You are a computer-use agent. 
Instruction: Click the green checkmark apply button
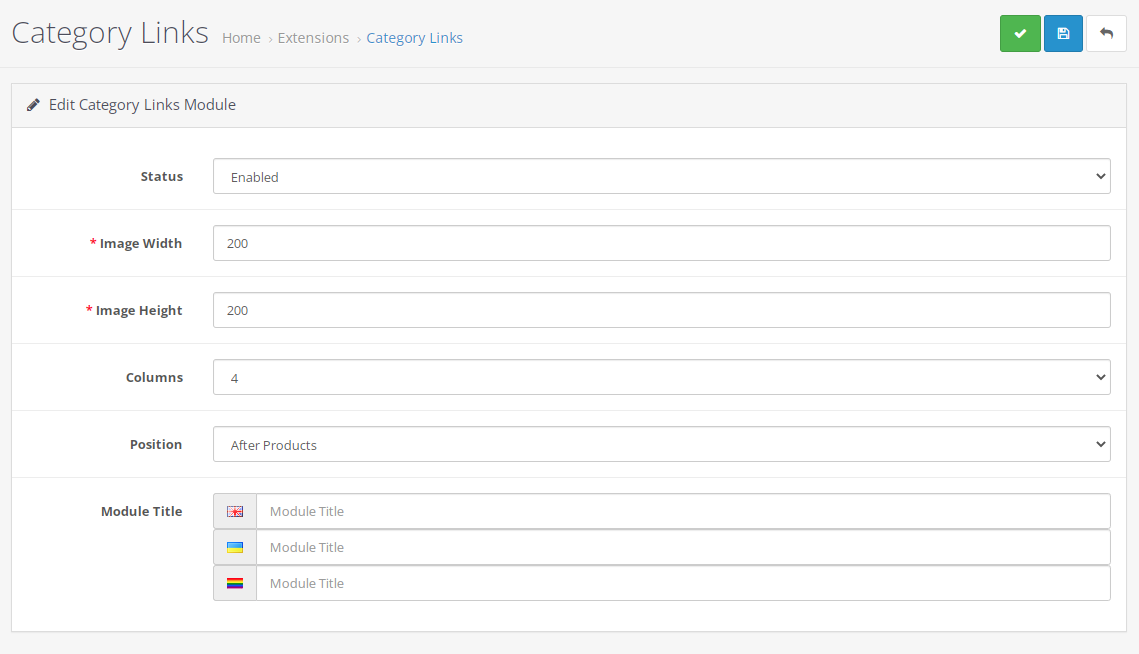coord(1020,33)
